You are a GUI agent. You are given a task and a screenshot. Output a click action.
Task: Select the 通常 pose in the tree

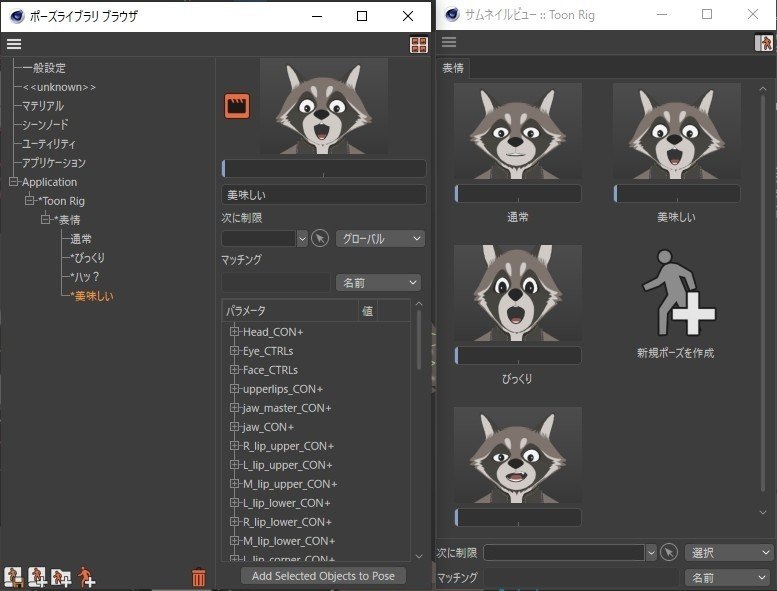pyautogui.click(x=81, y=239)
